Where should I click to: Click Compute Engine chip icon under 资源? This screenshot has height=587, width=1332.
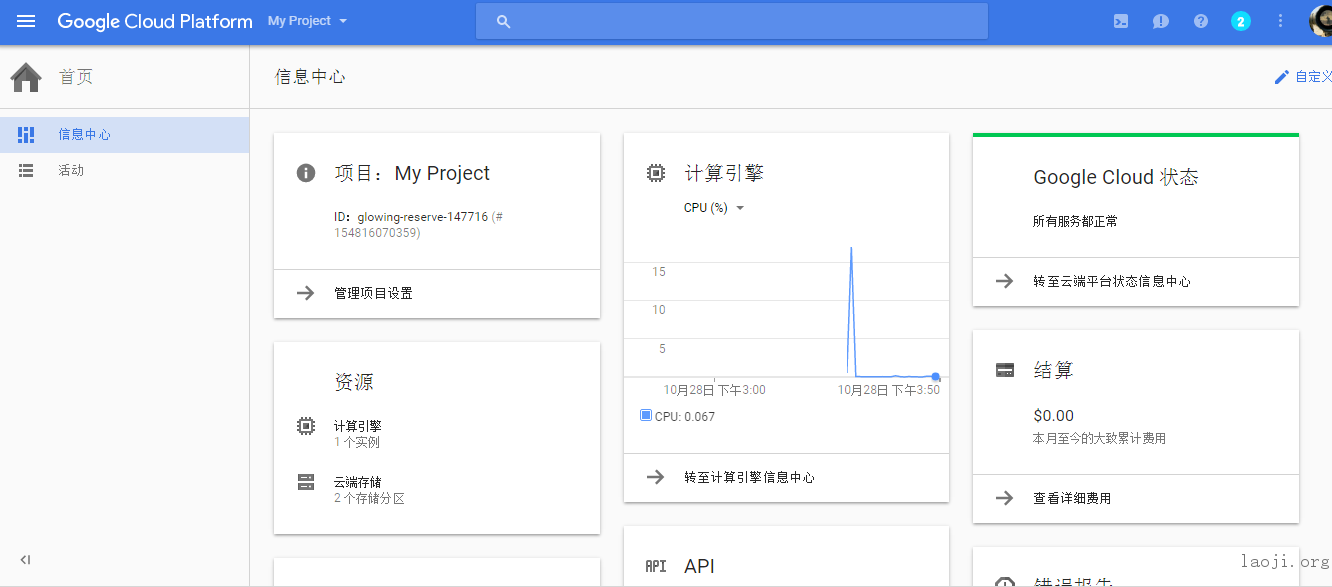point(306,426)
